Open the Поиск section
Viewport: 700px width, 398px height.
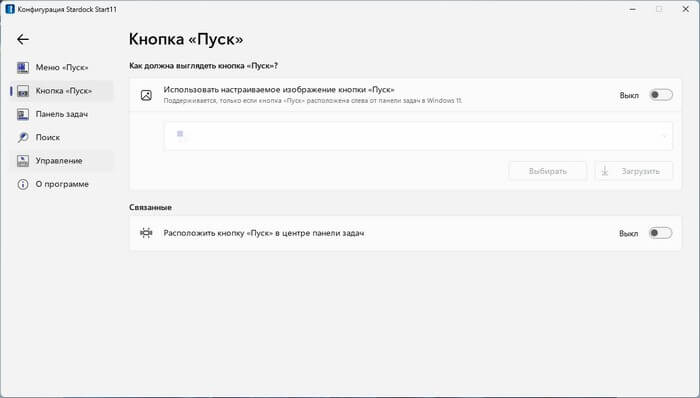[62, 137]
